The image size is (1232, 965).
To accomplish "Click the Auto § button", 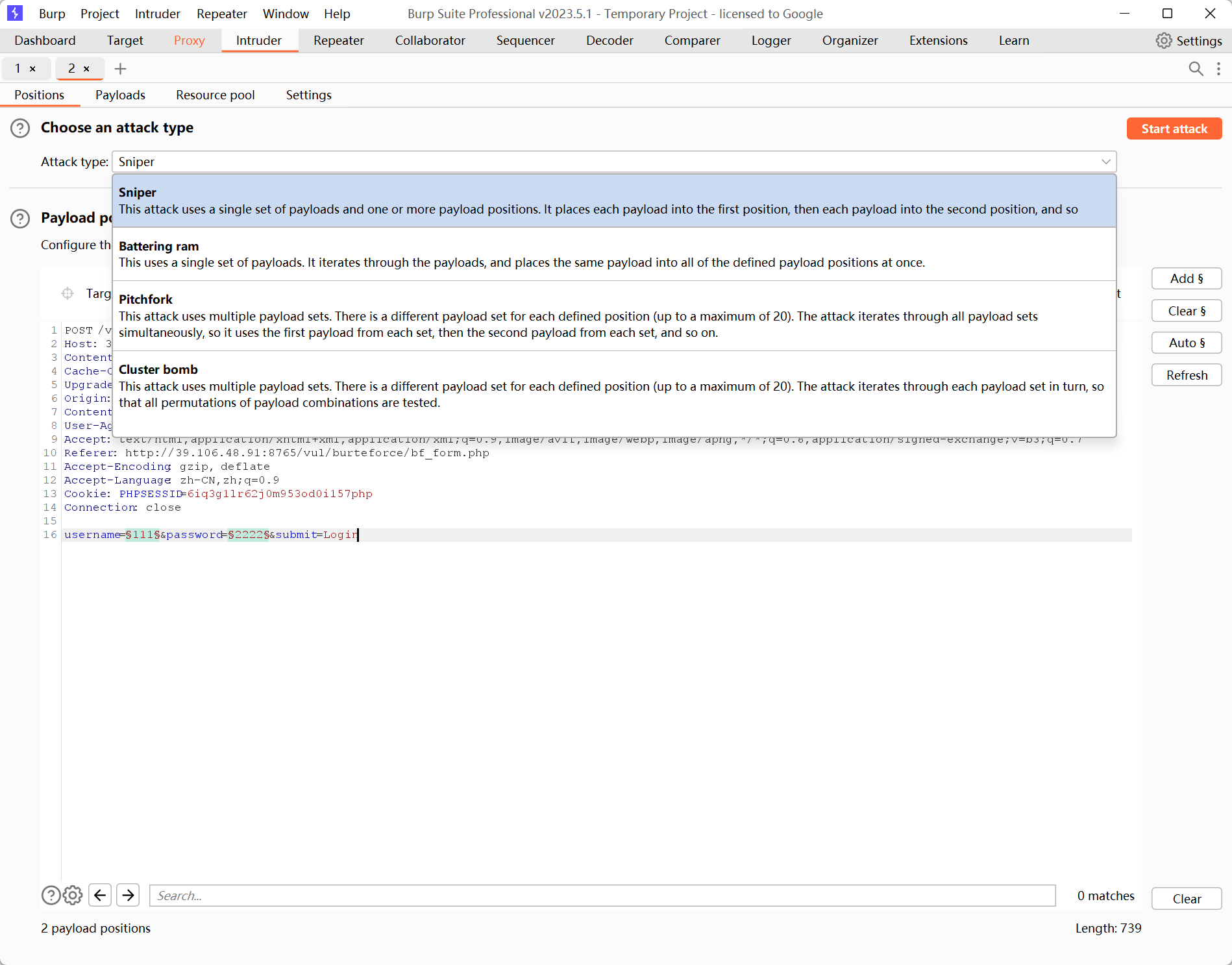I will tap(1187, 343).
